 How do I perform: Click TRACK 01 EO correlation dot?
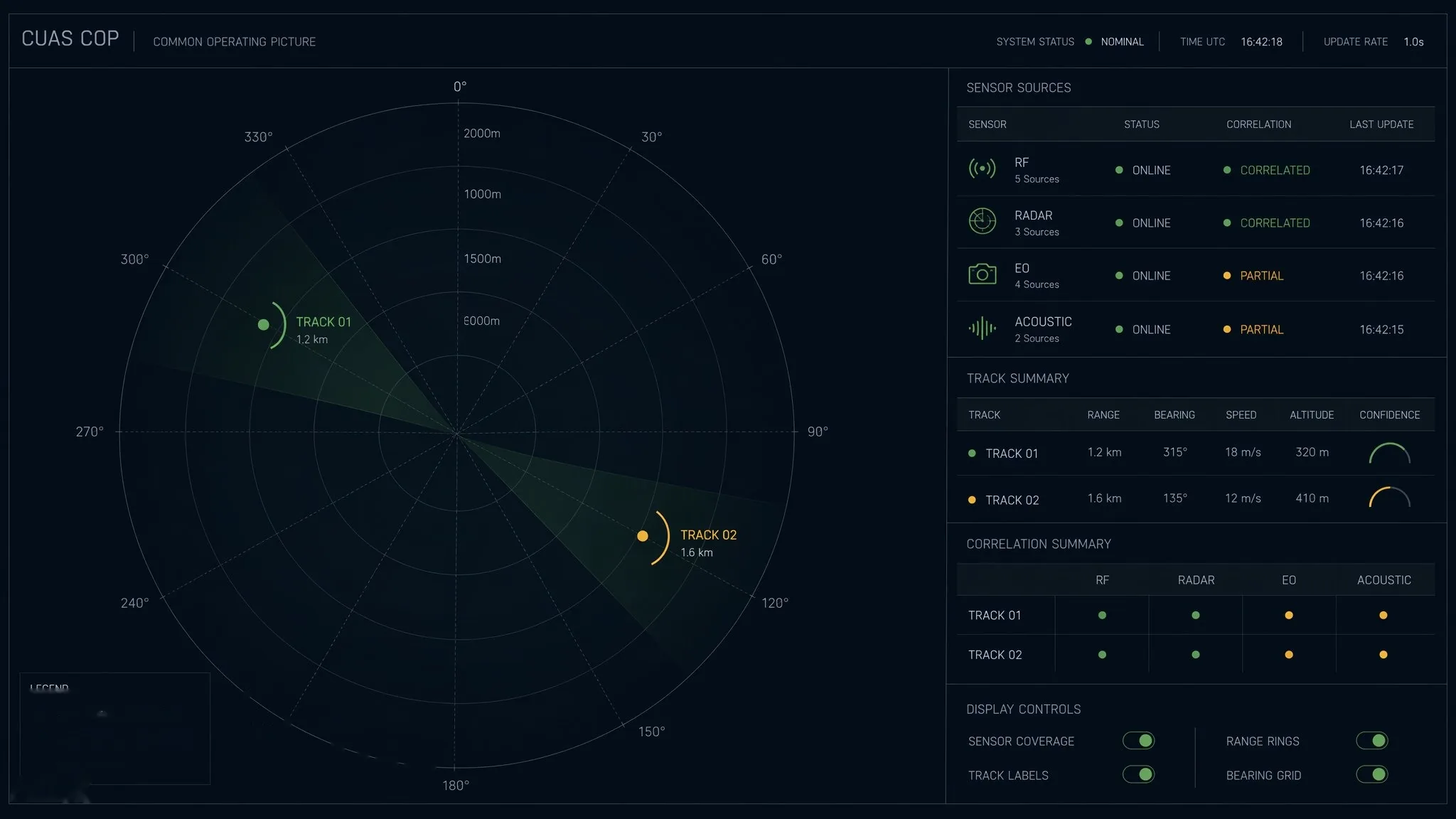pos(1289,615)
